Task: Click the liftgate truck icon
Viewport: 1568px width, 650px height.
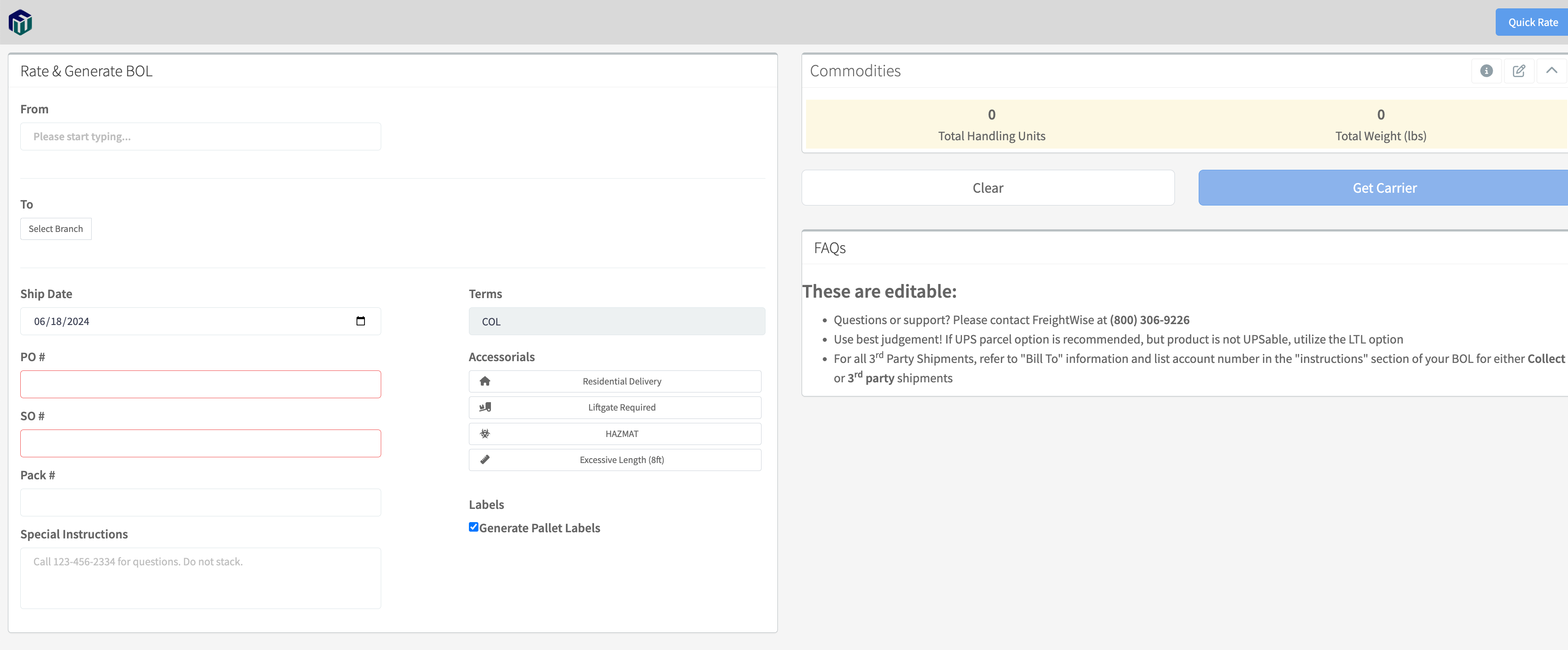Action: (485, 407)
